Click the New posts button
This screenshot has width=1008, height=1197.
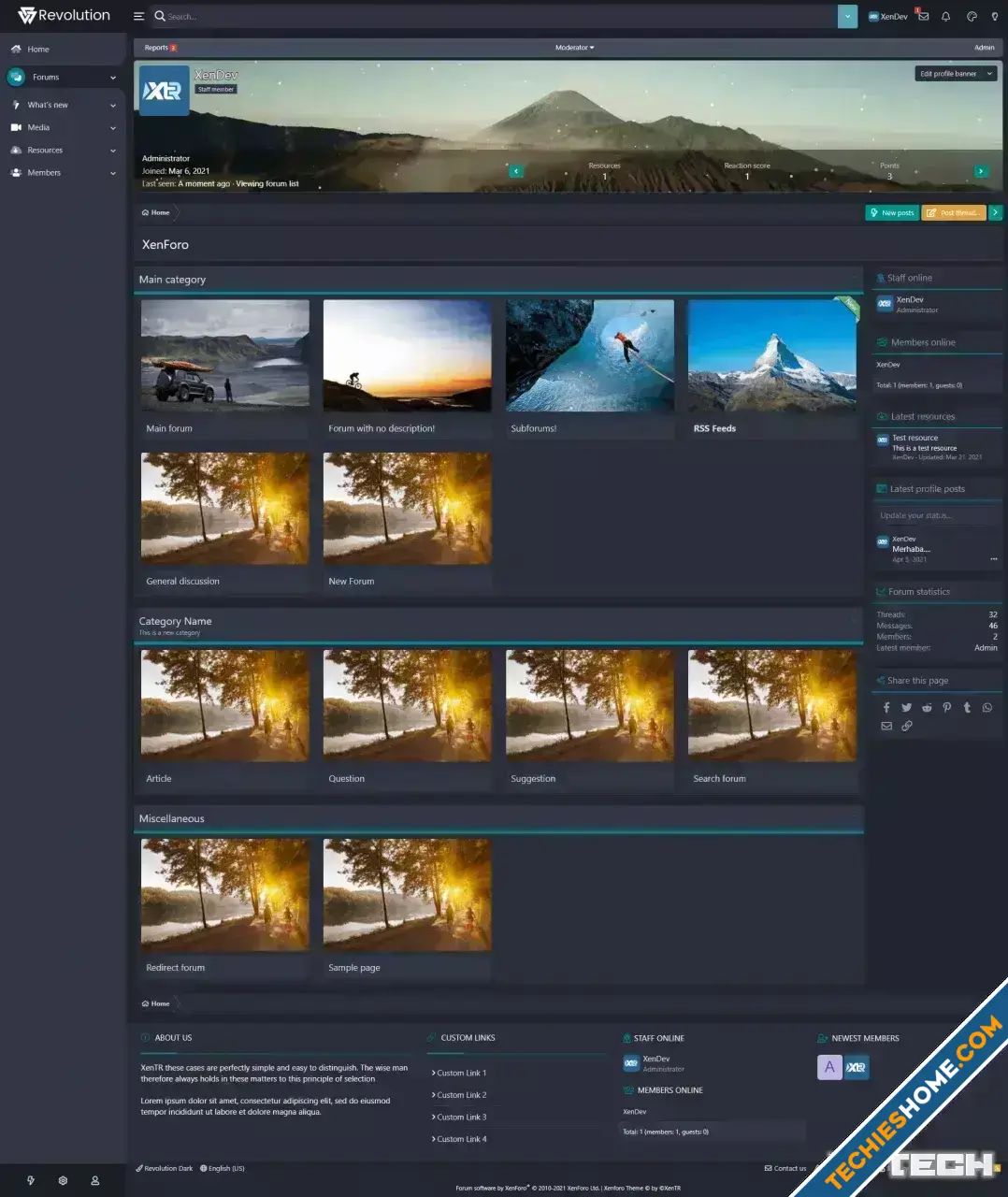pos(892,212)
